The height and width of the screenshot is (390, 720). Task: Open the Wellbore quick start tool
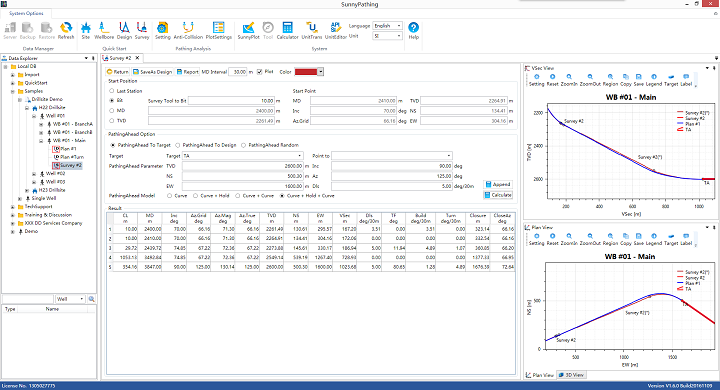[x=104, y=30]
